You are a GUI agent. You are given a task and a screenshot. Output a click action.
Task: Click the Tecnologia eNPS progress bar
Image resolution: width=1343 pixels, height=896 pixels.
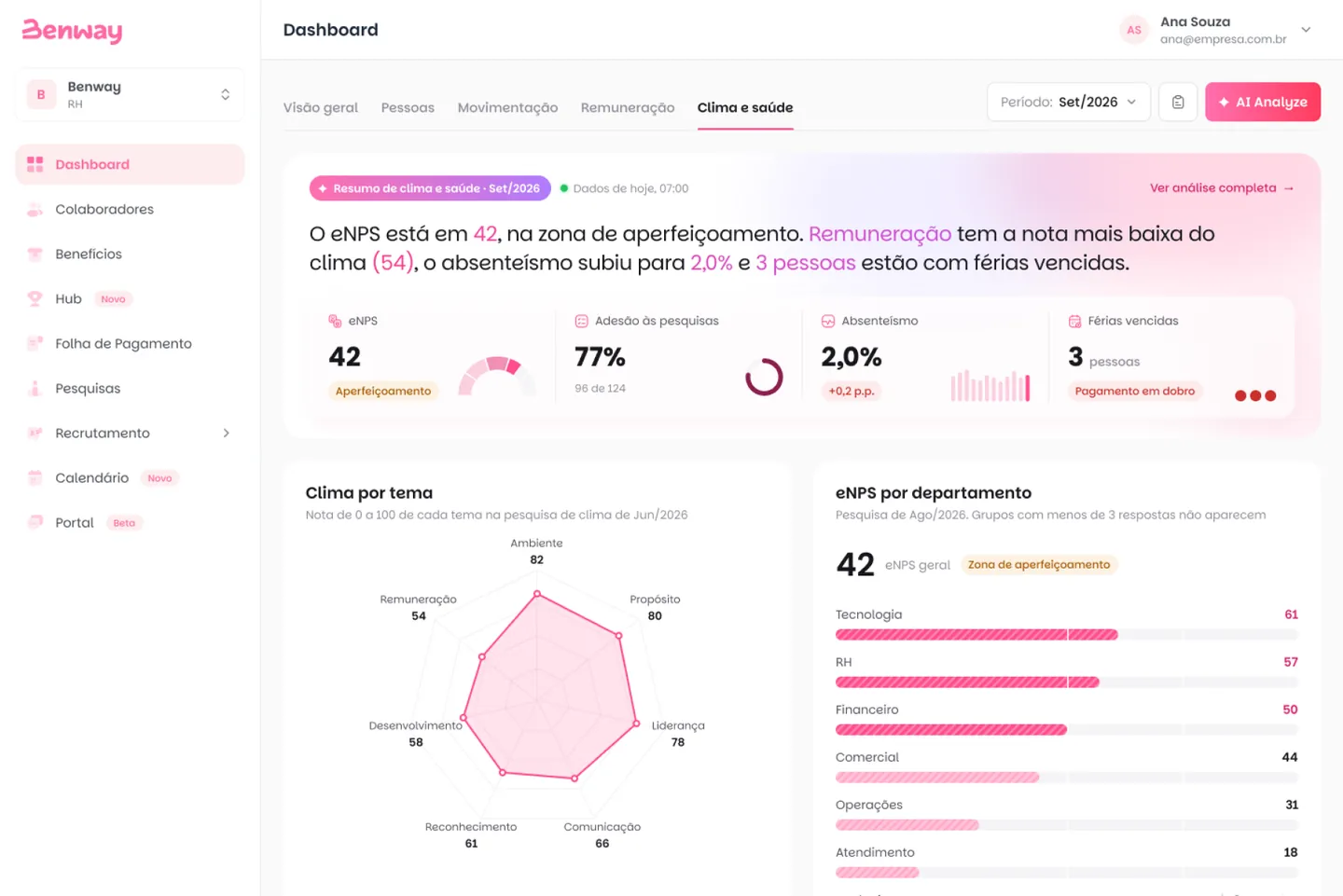(x=1066, y=635)
